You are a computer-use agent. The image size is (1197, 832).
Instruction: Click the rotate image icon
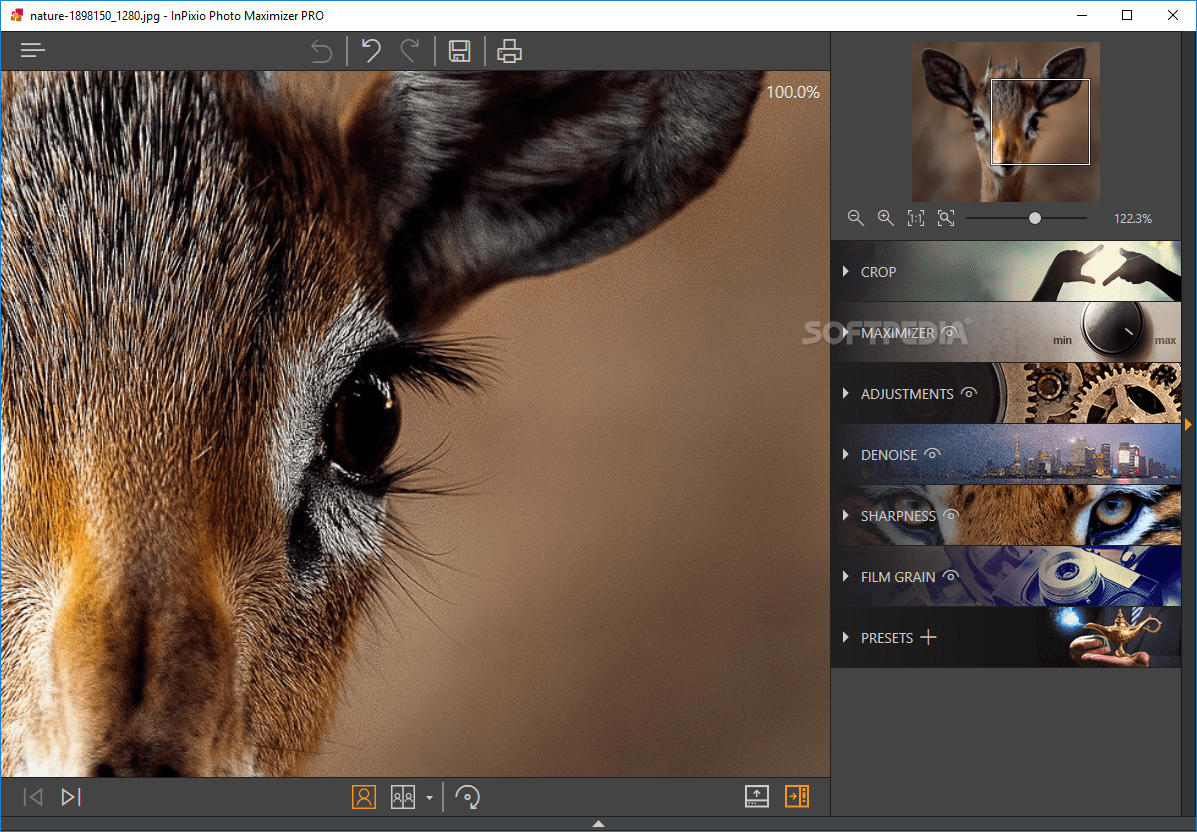coord(467,796)
